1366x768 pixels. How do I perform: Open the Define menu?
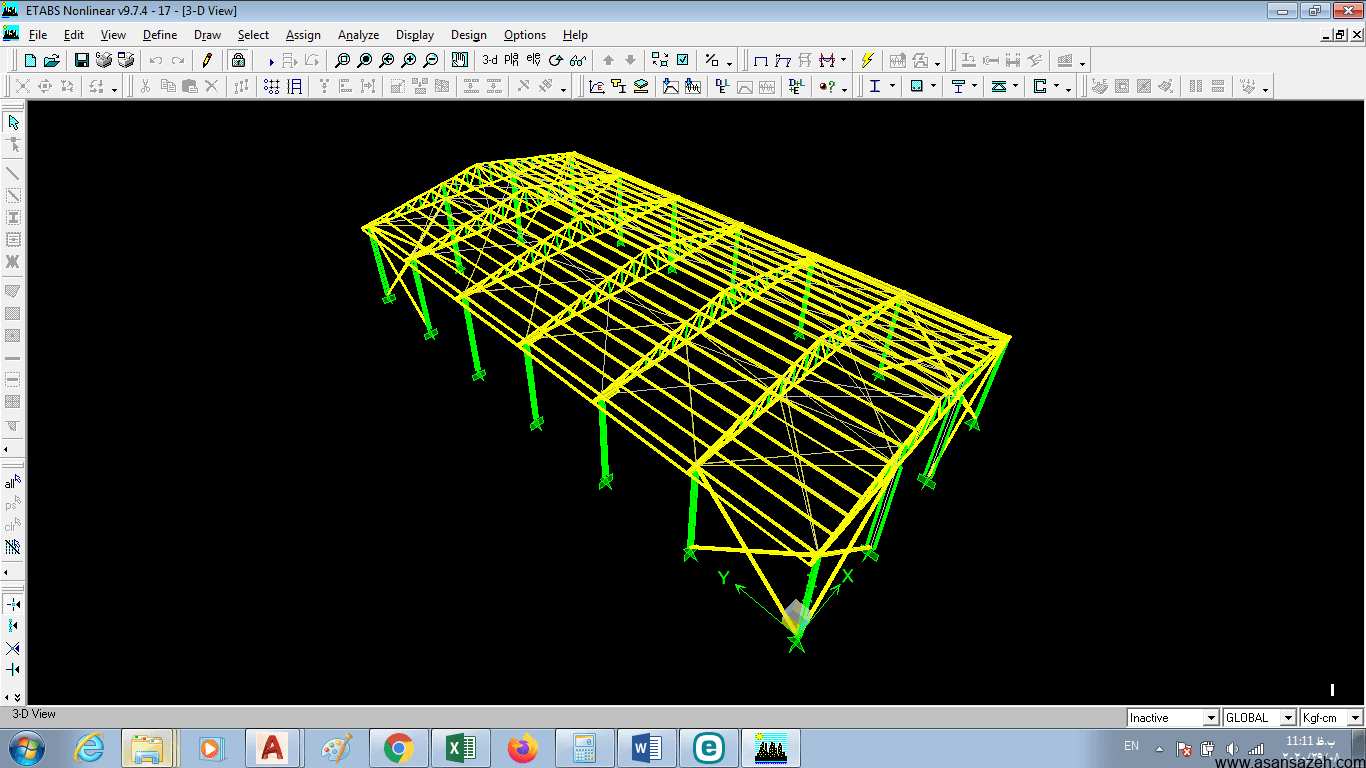pos(160,35)
